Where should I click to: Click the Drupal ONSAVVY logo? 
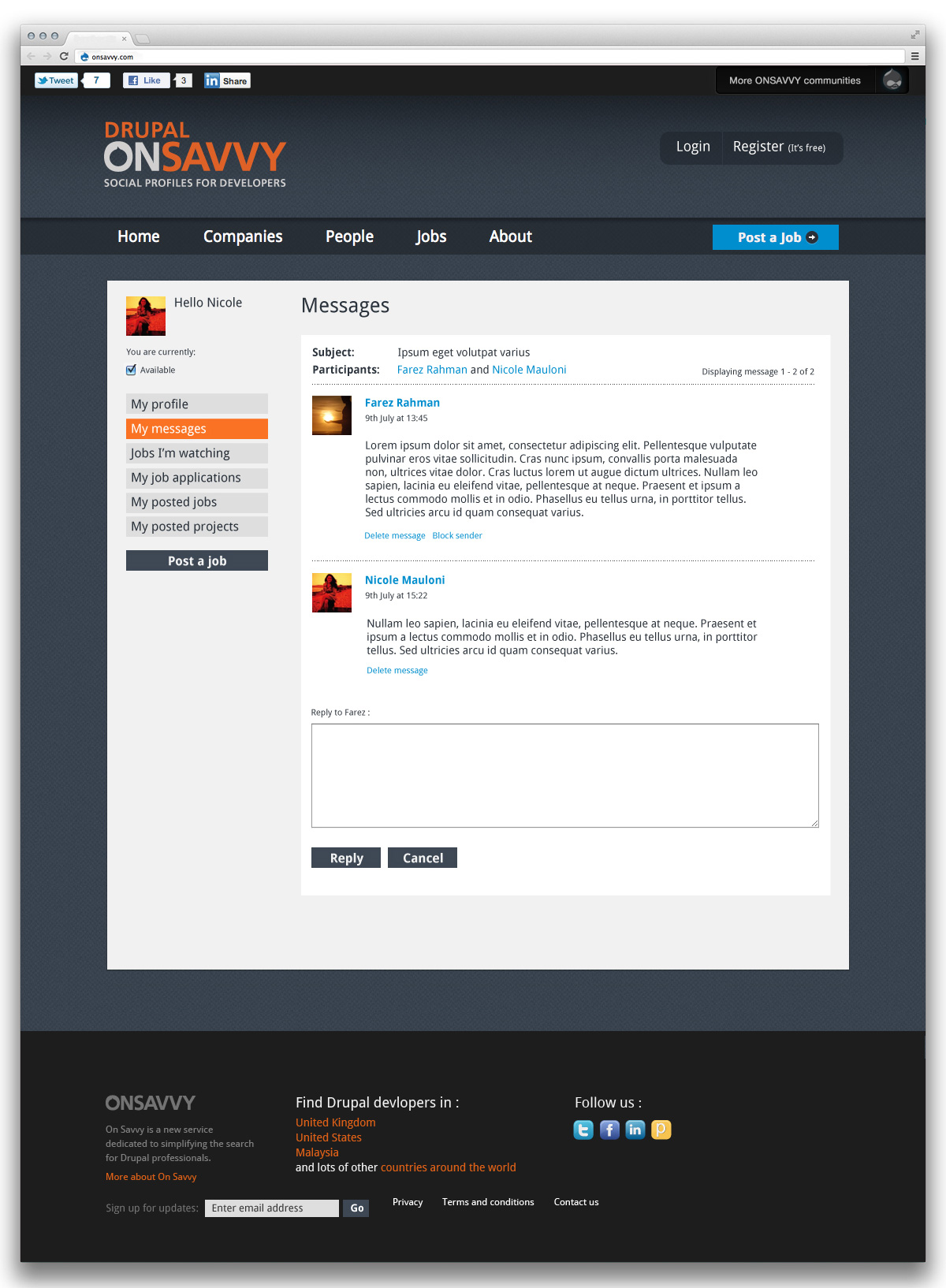(195, 154)
